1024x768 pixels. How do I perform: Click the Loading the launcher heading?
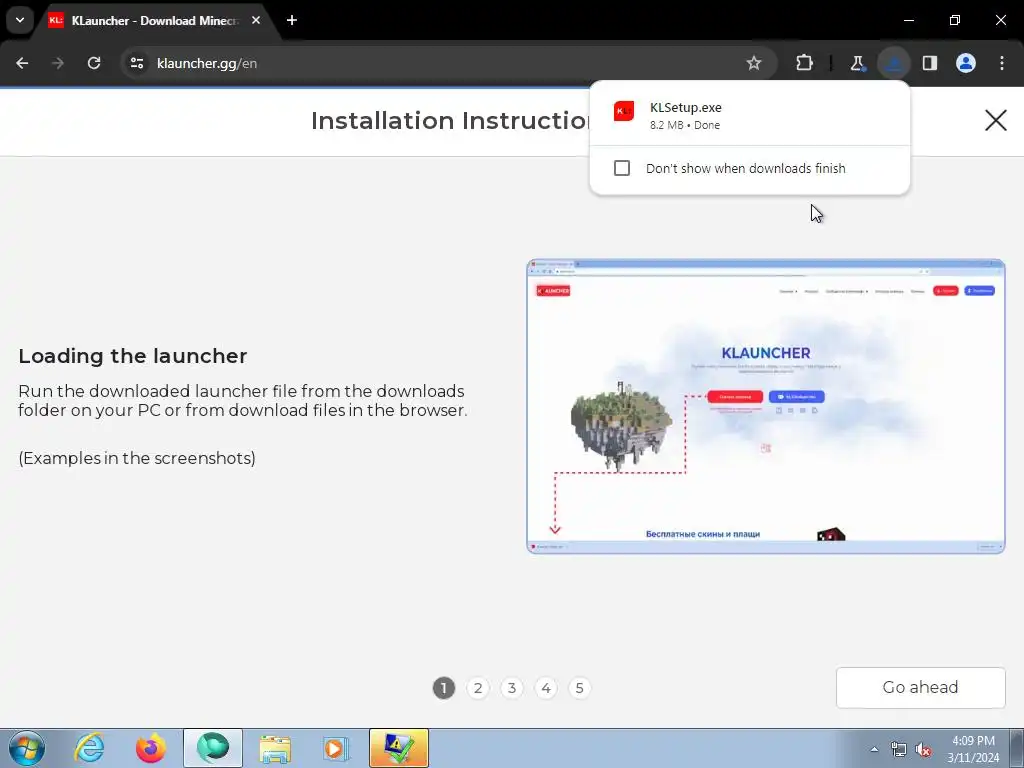click(133, 356)
